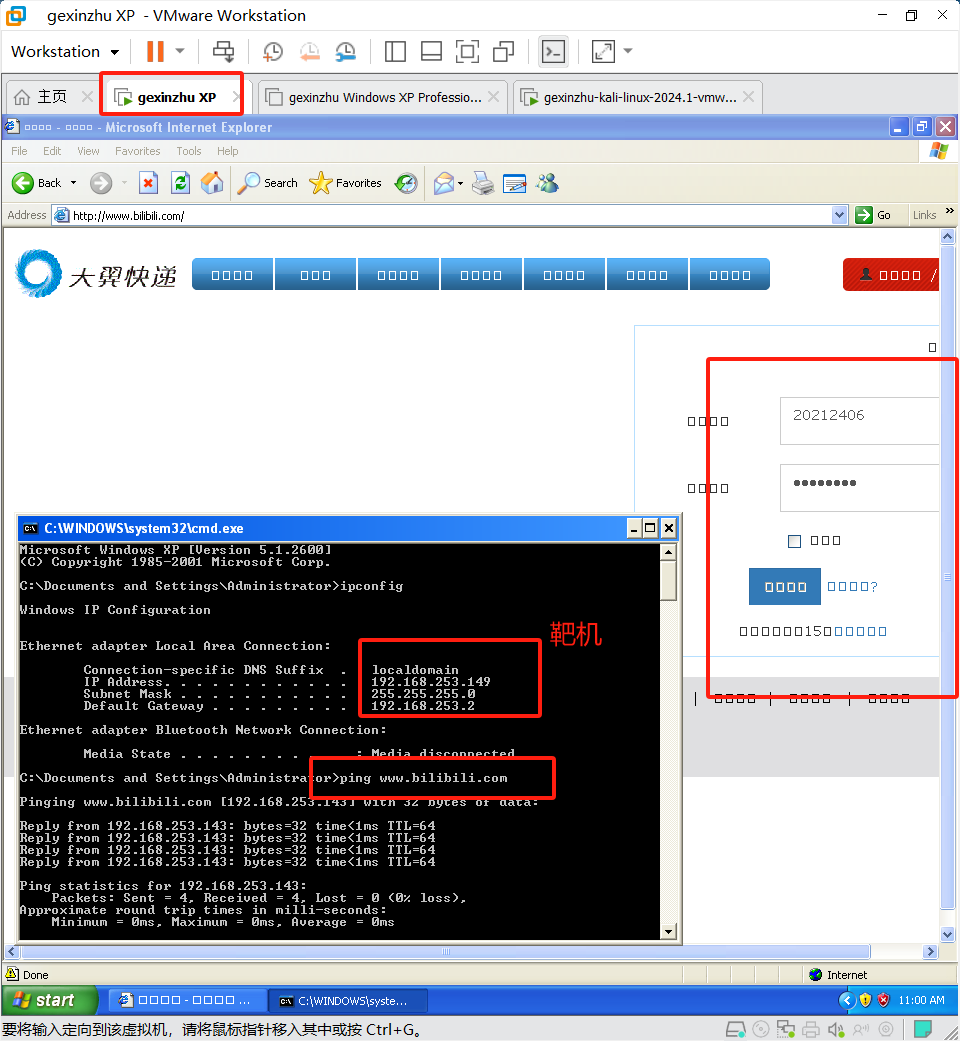The width and height of the screenshot is (960, 1041).
Task: Click the first blue navigation menu button
Action: (x=232, y=275)
